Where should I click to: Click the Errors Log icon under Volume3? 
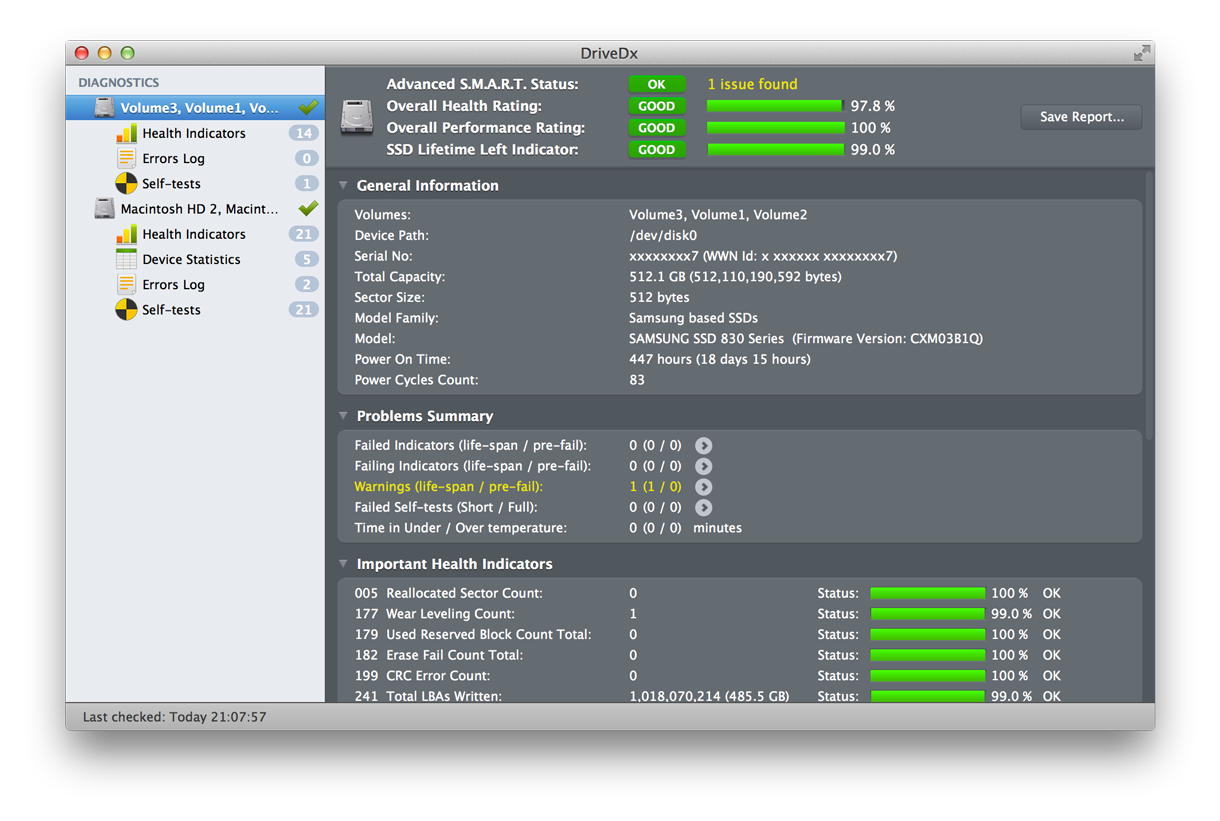point(126,158)
